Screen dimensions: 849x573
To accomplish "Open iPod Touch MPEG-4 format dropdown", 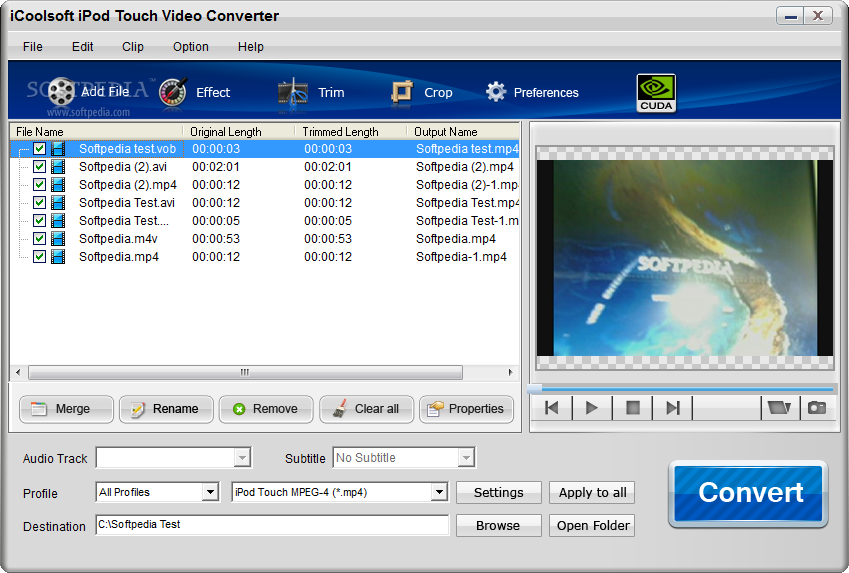I will pos(439,492).
